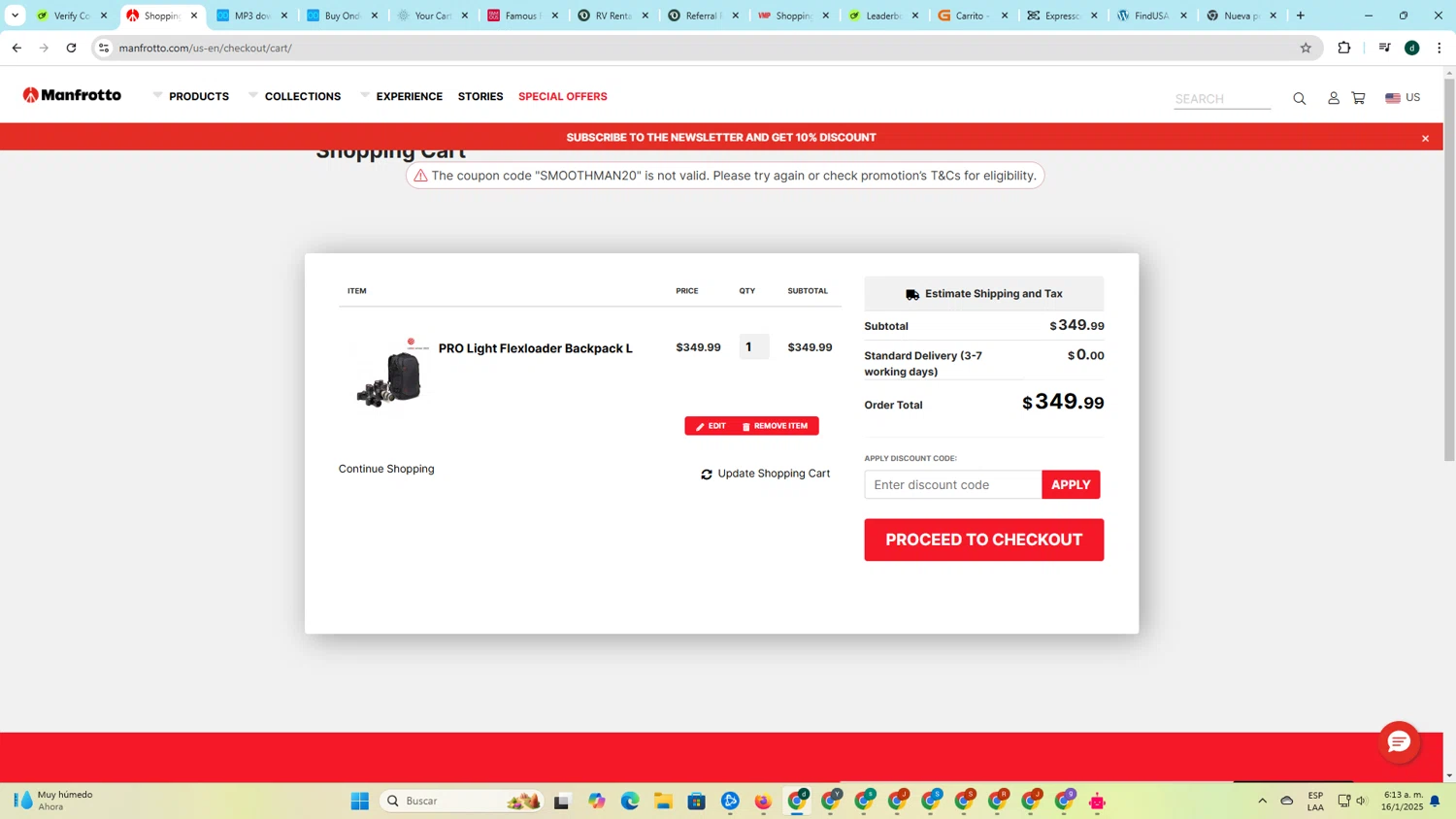Viewport: 1456px width, 819px height.
Task: Click the backpack product thumbnail
Action: click(390, 375)
